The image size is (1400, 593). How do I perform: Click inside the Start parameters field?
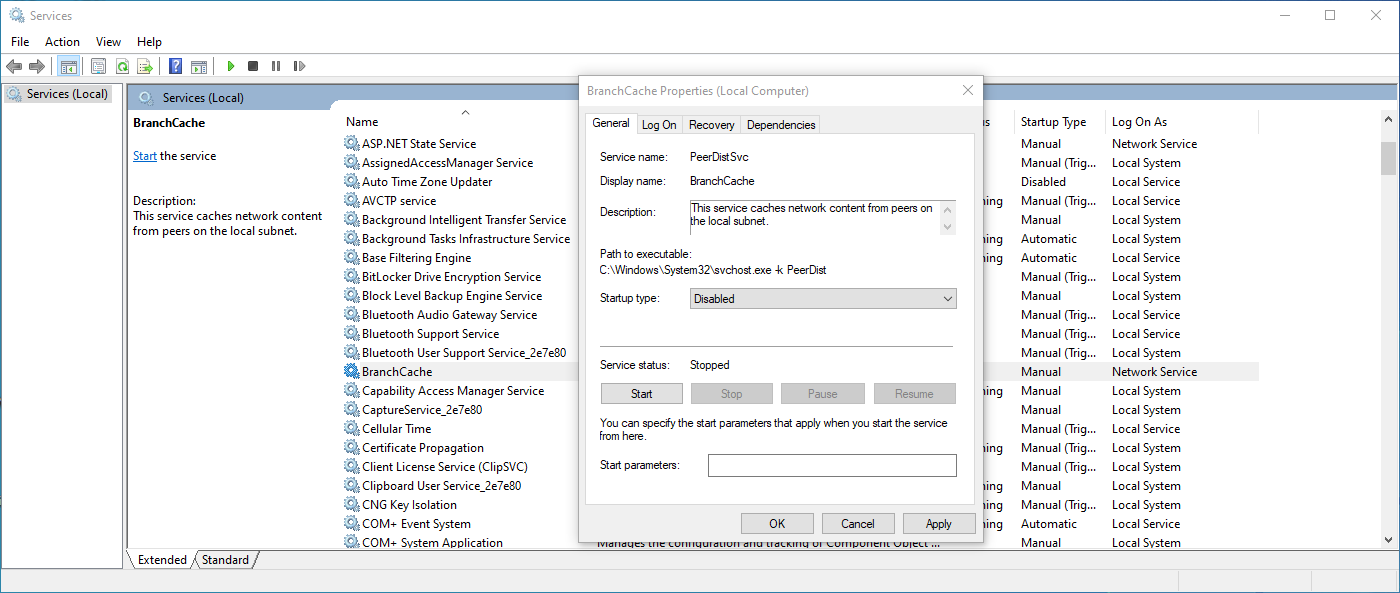coord(832,464)
